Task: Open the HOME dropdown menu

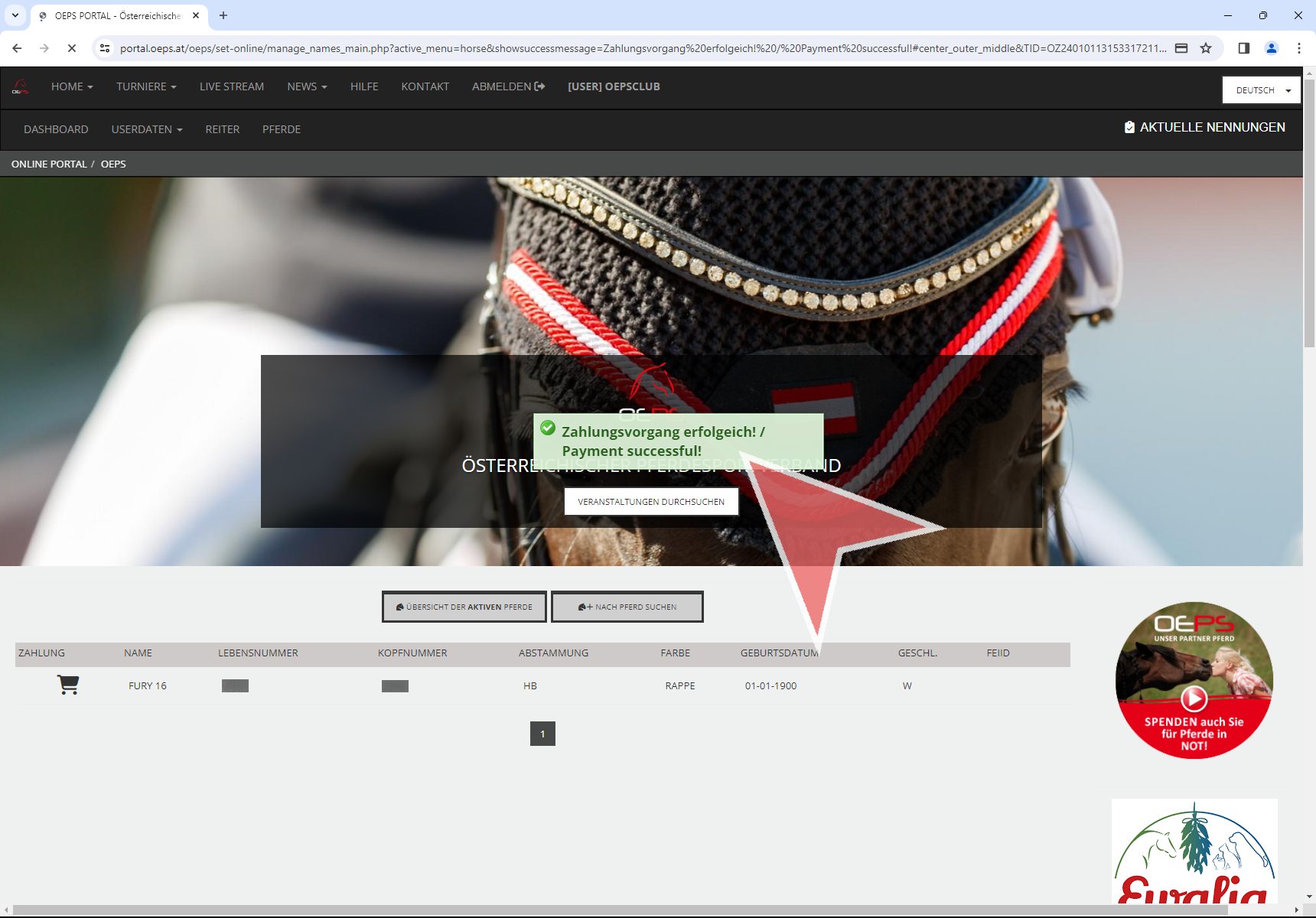Action: pos(72,86)
